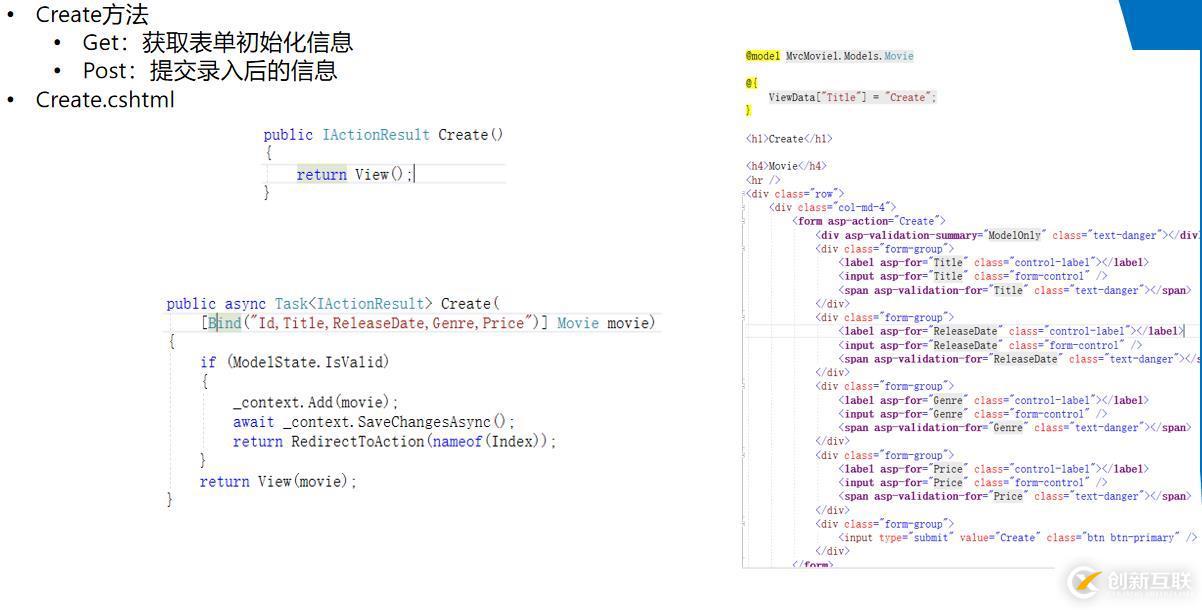Select the Create方法 bullet item
Screen dimensions: 1202x610
click(x=92, y=15)
